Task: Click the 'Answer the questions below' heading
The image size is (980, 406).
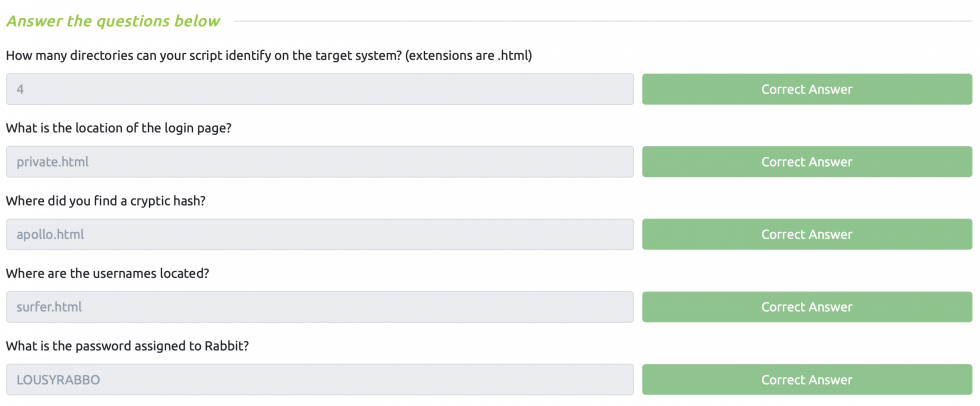Action: [x=113, y=21]
